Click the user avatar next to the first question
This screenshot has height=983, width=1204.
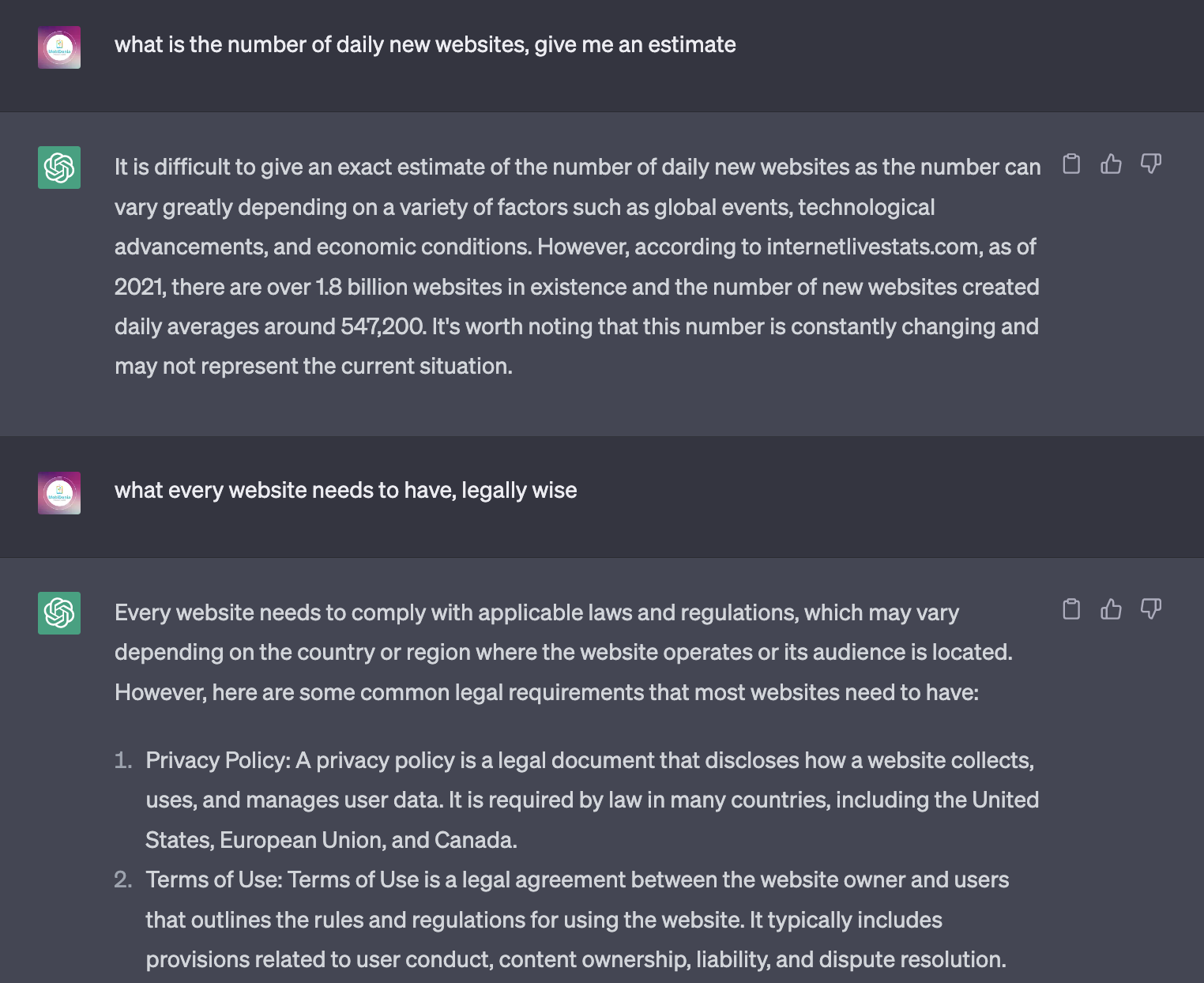coord(59,47)
